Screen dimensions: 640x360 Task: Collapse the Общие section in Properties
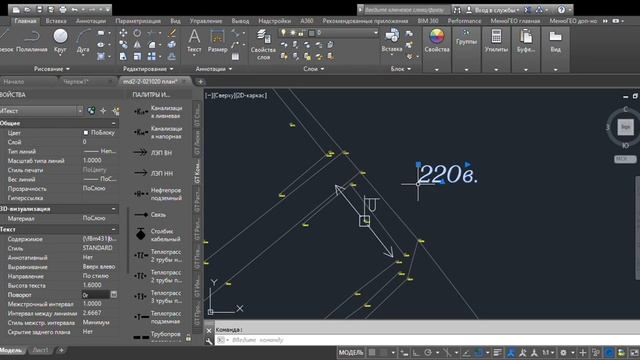pyautogui.click(x=113, y=123)
